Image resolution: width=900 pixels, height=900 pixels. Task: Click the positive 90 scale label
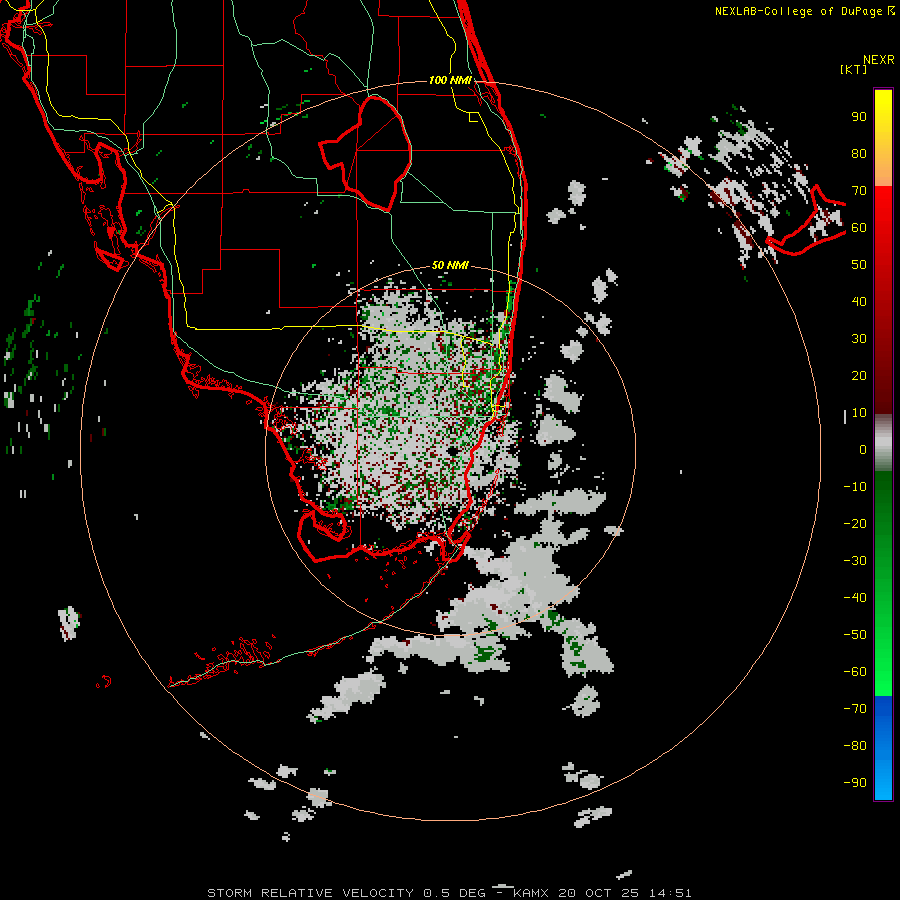coord(859,117)
